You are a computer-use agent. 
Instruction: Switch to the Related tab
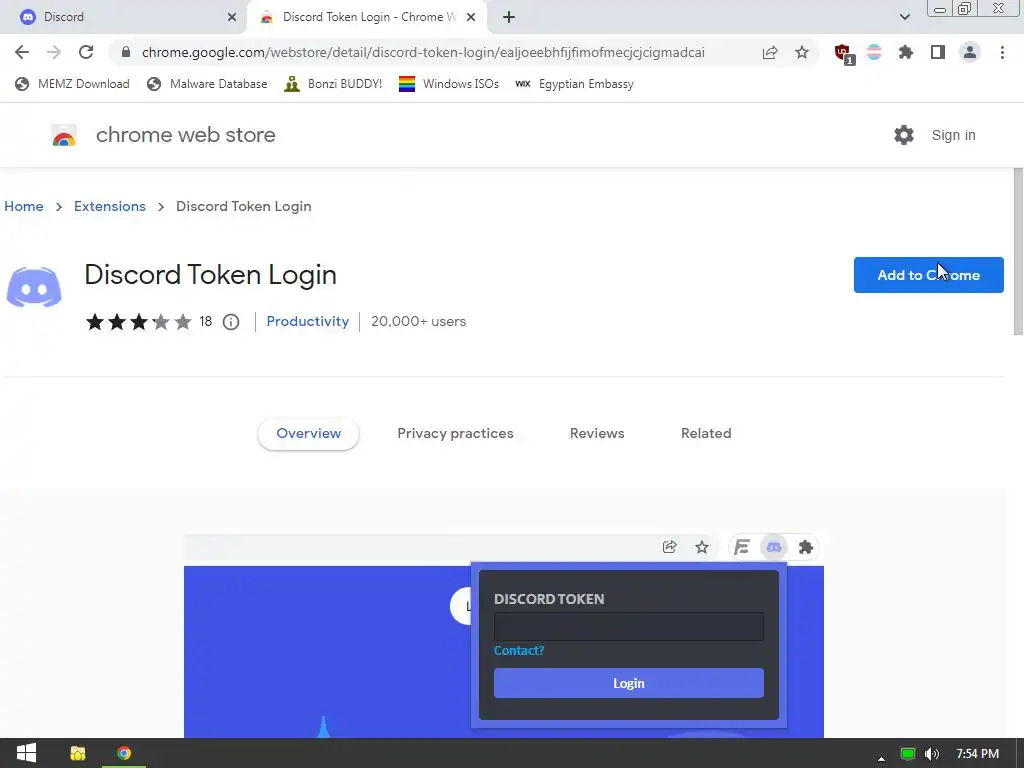tap(706, 434)
